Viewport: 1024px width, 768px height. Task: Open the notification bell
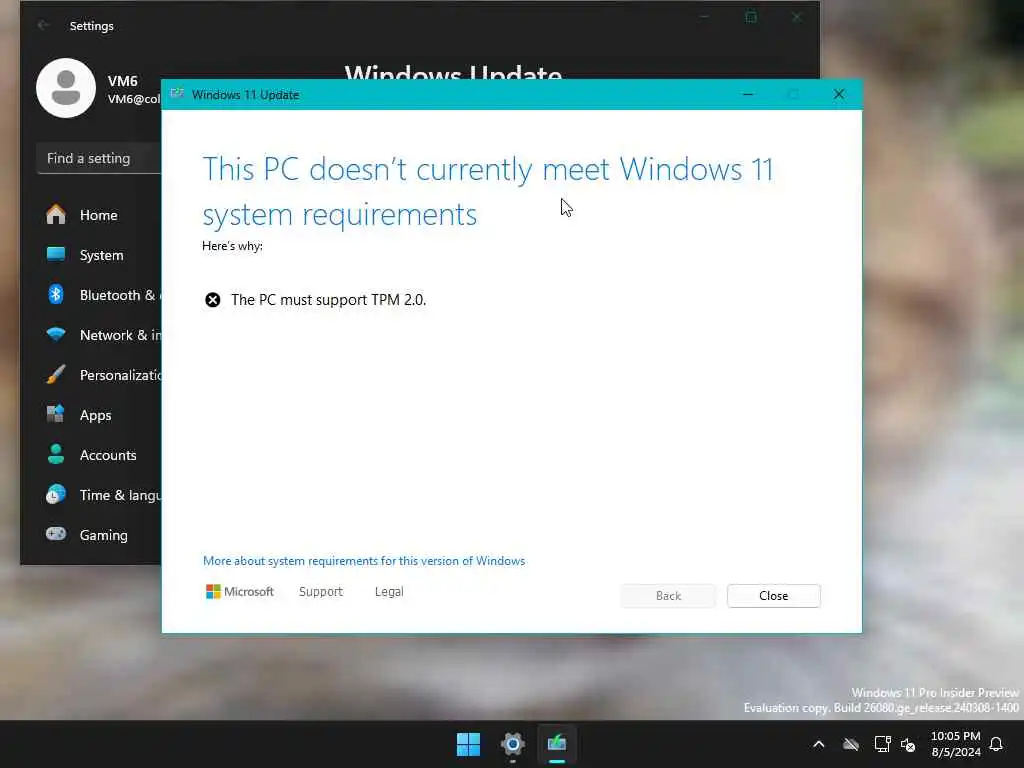click(x=996, y=744)
